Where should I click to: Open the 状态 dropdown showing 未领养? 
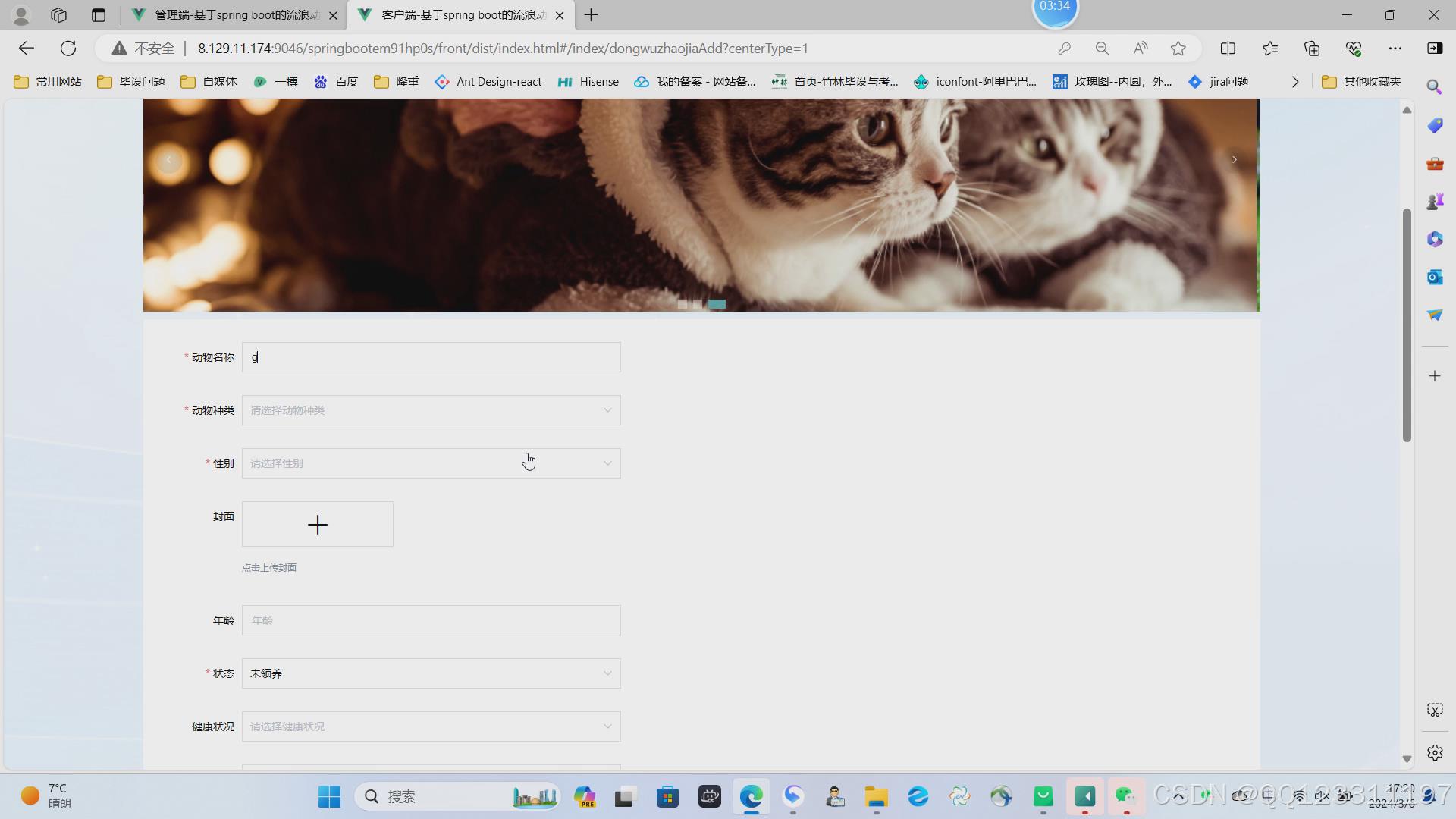point(431,673)
